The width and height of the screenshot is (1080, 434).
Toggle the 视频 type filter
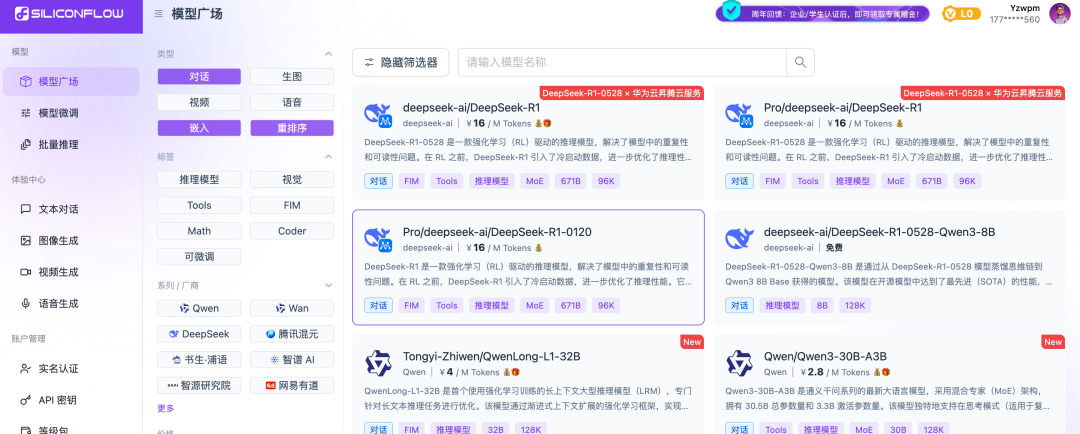(199, 102)
